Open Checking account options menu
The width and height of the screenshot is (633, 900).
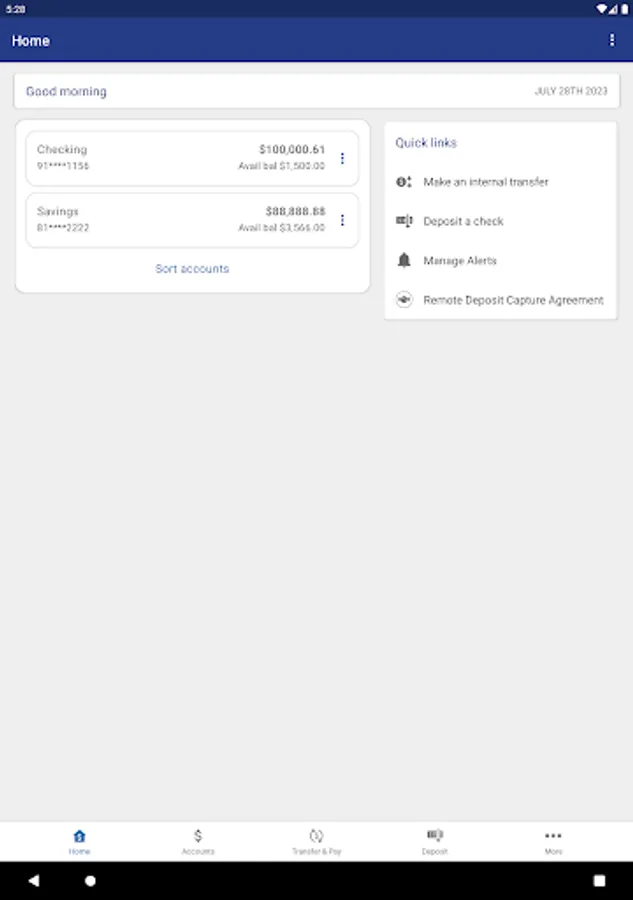click(342, 158)
